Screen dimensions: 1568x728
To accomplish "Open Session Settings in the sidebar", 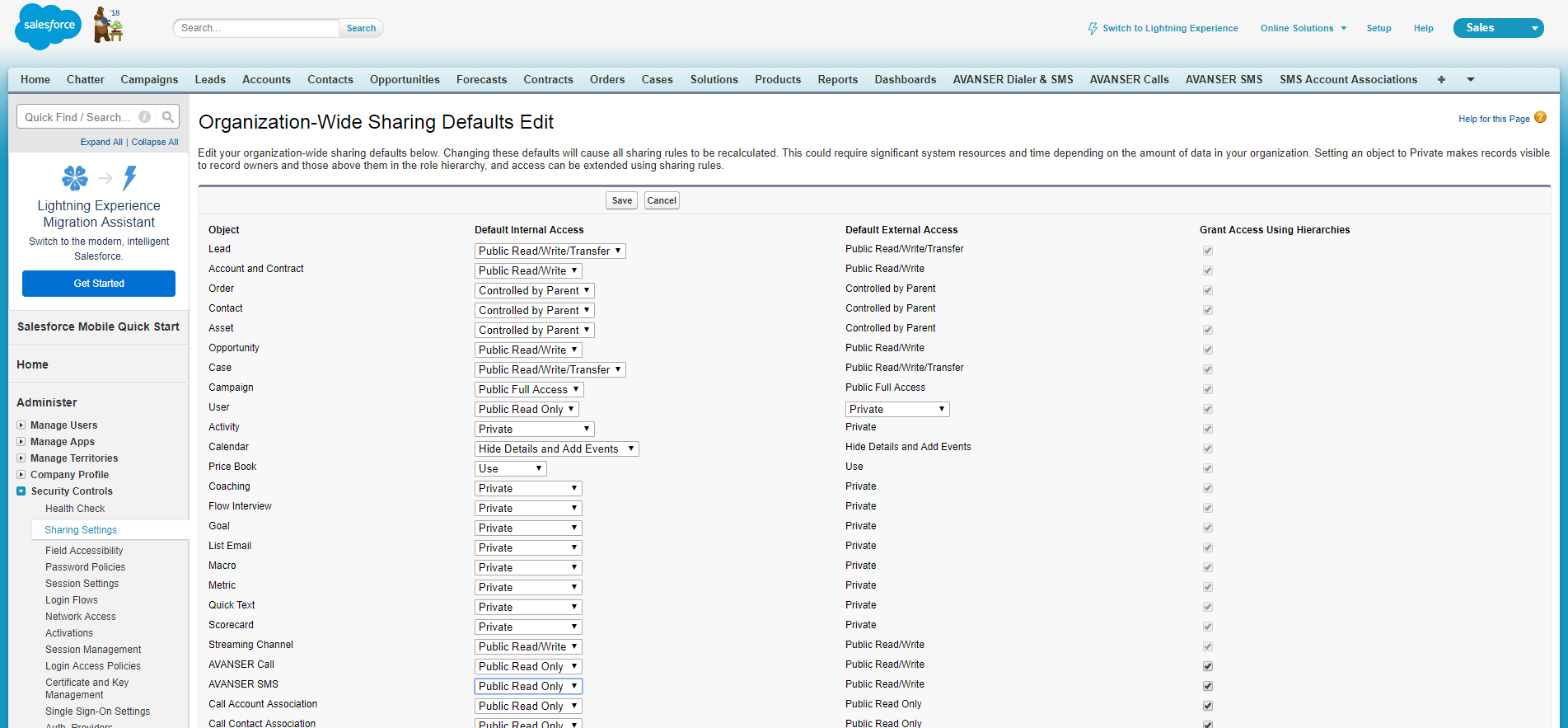I will [x=82, y=584].
